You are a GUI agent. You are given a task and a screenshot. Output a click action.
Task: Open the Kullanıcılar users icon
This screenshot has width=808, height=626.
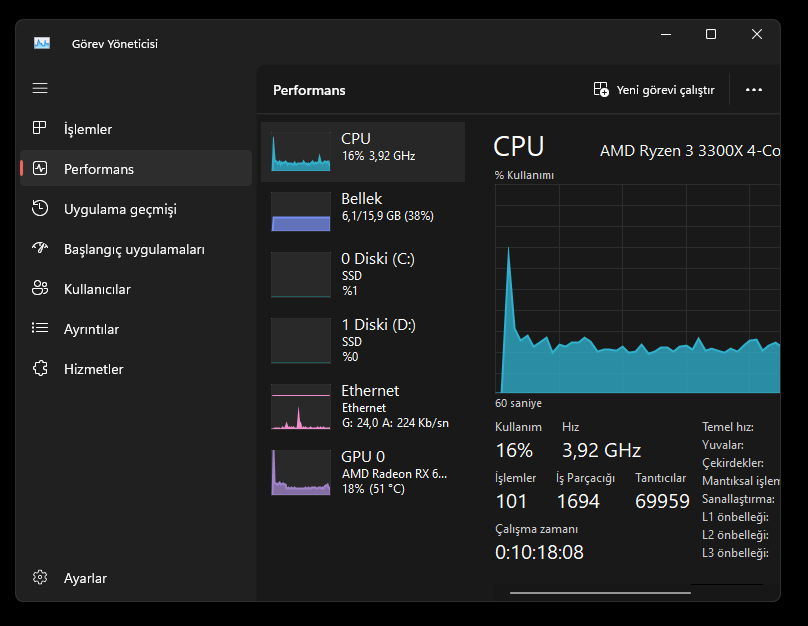[x=40, y=289]
